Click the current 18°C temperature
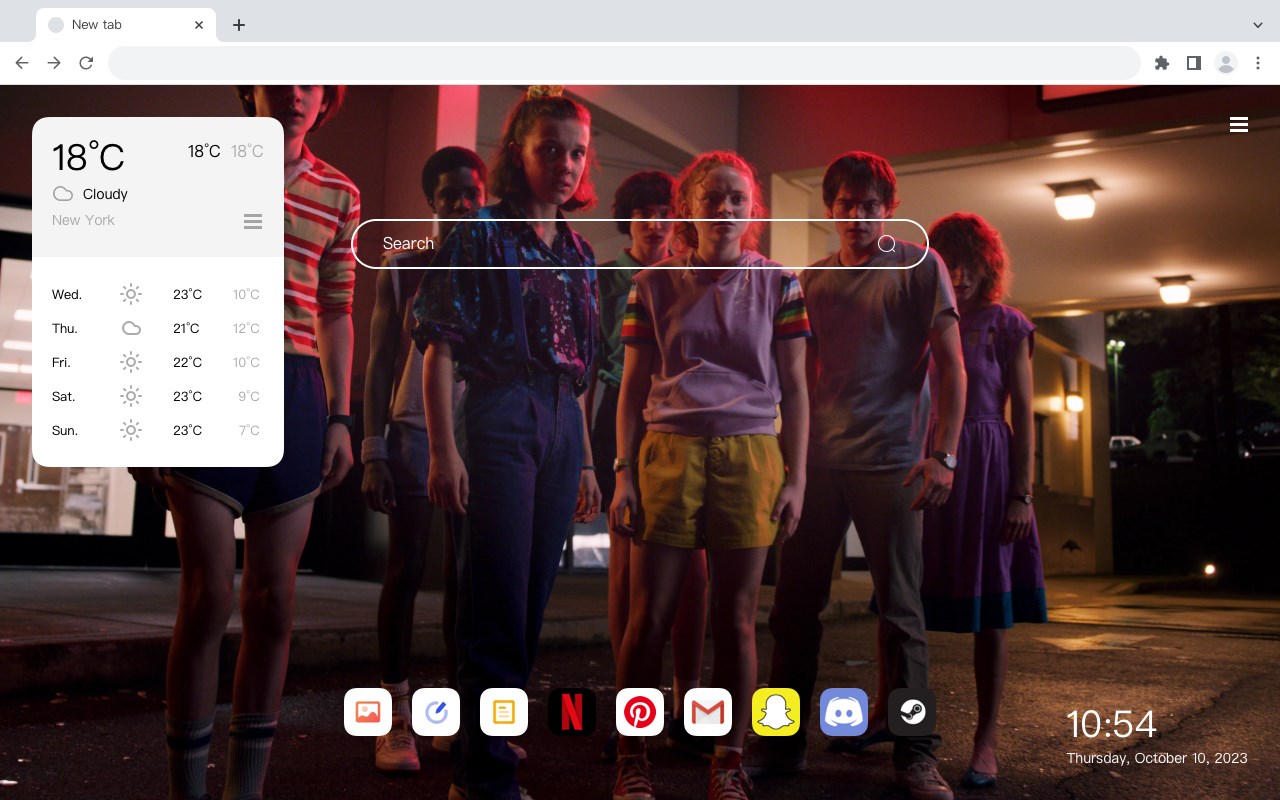Image resolution: width=1280 pixels, height=800 pixels. click(x=88, y=157)
